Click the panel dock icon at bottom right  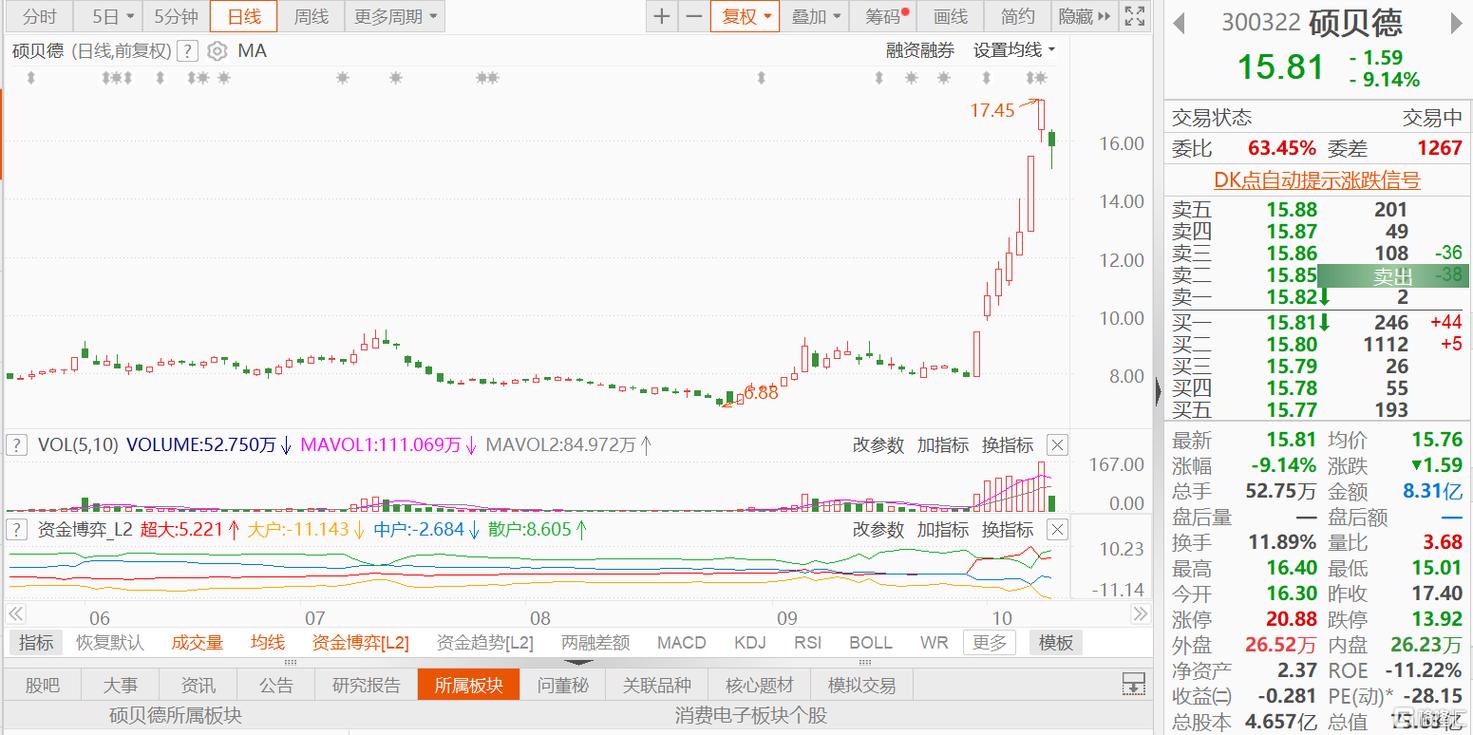1133,685
